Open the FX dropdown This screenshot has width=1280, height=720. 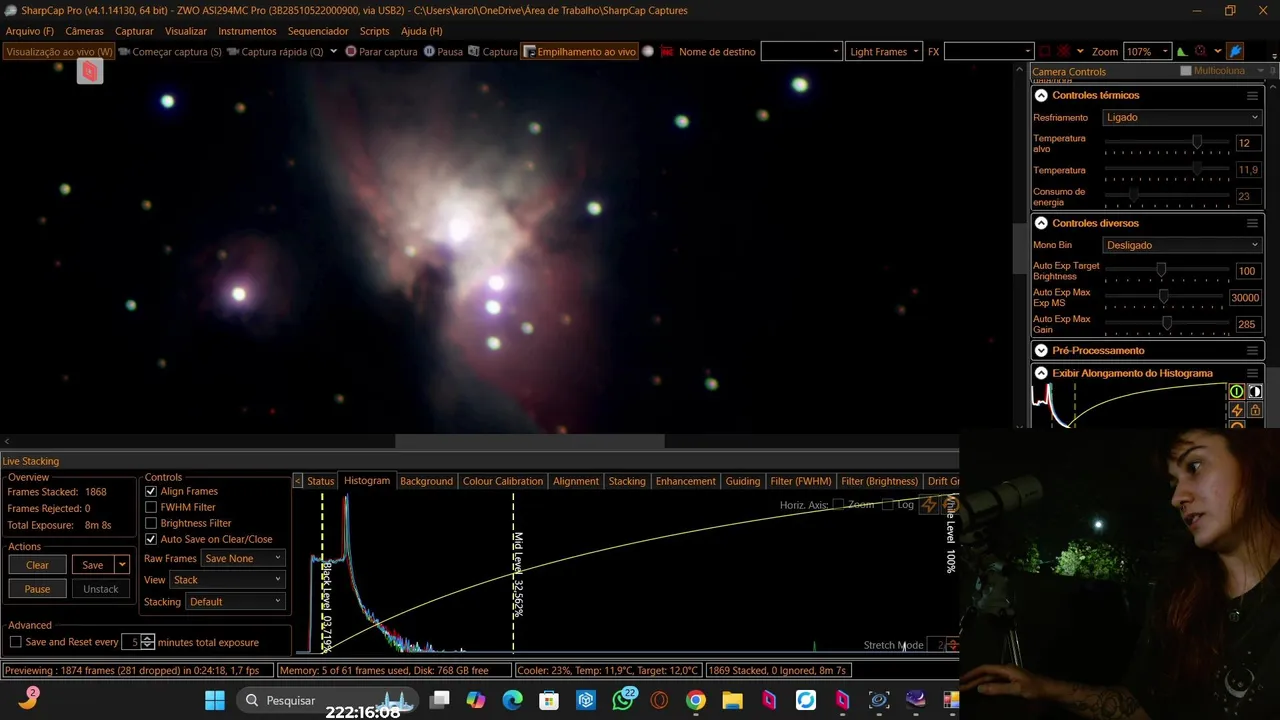[x=988, y=52]
